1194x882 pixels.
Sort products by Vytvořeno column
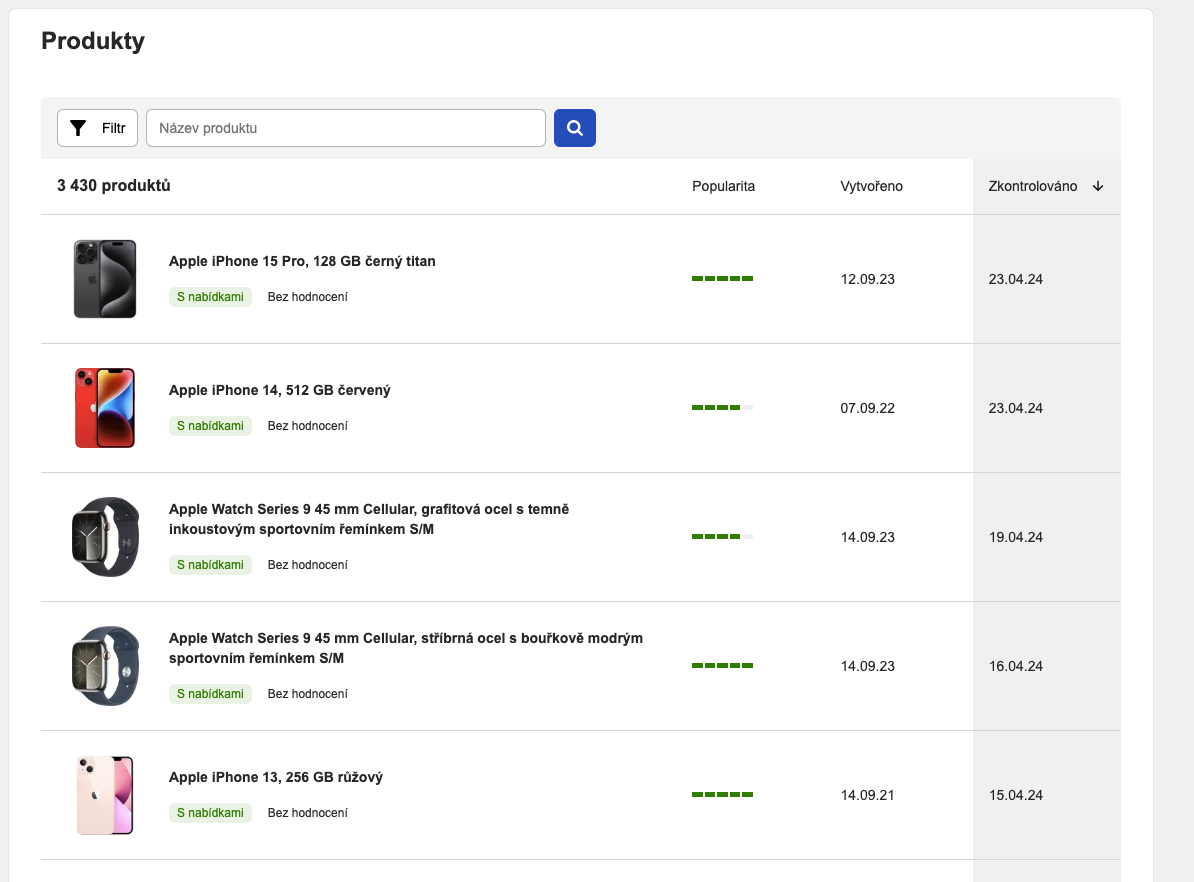click(871, 186)
